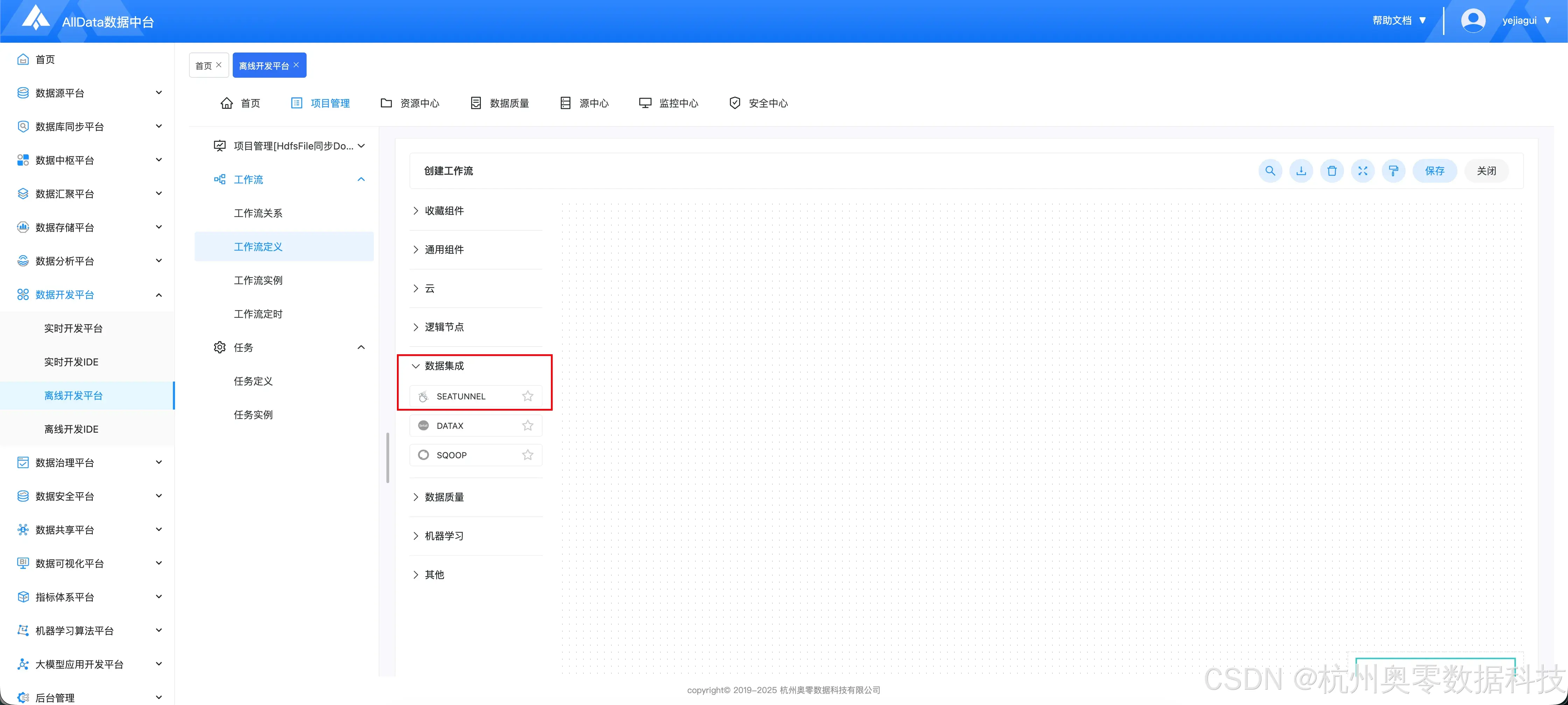Toggle favorite star for DATAX
The width and height of the screenshot is (1568, 705).
coord(527,426)
